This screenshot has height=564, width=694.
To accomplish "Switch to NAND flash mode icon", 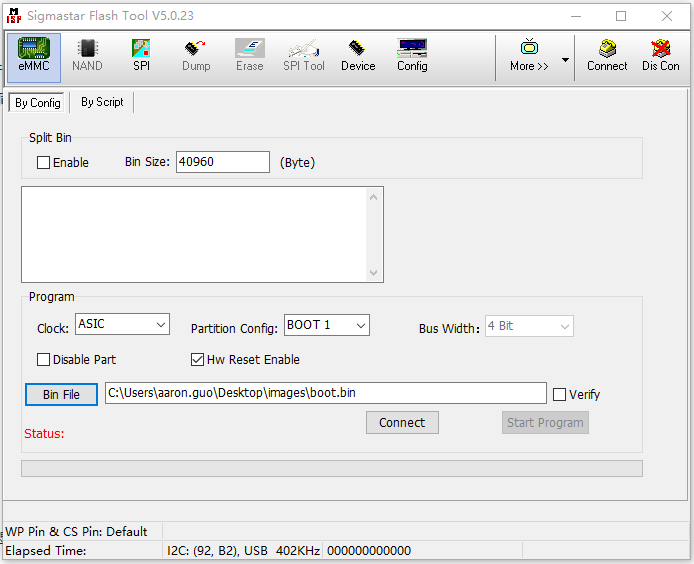I will 87,56.
